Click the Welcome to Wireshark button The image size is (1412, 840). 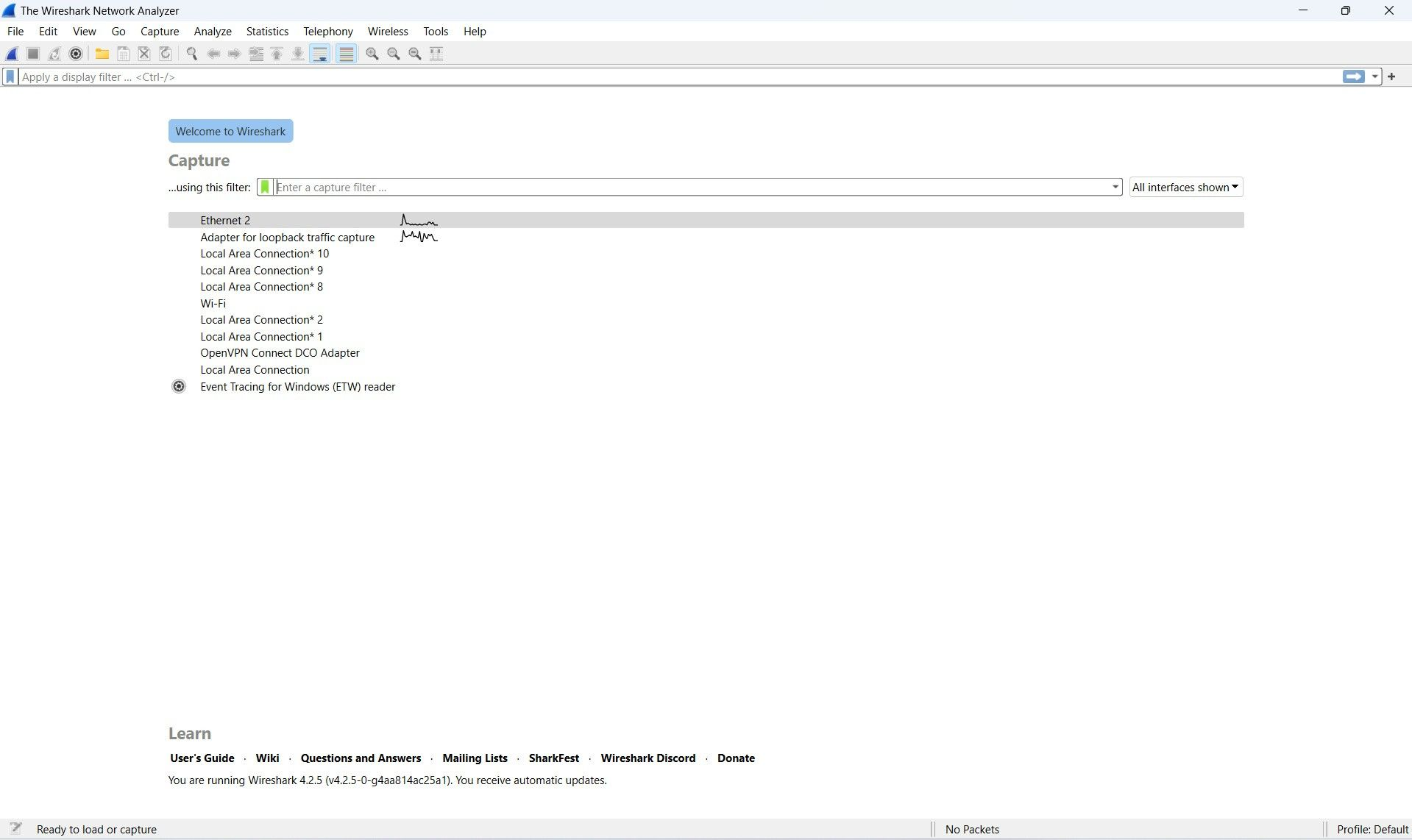pos(230,131)
